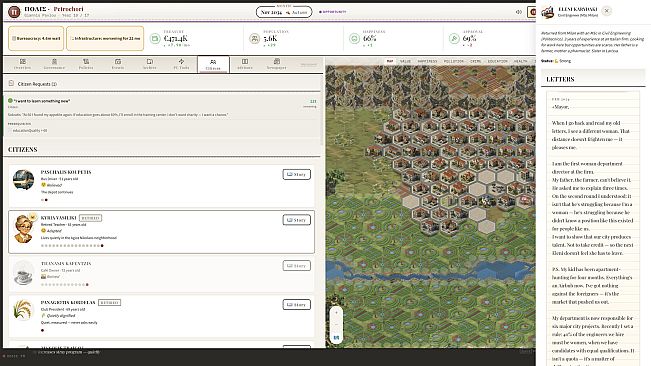Viewport: 651px width, 366px height.
Task: Select the VALUE map overlay
Action: pyautogui.click(x=405, y=61)
